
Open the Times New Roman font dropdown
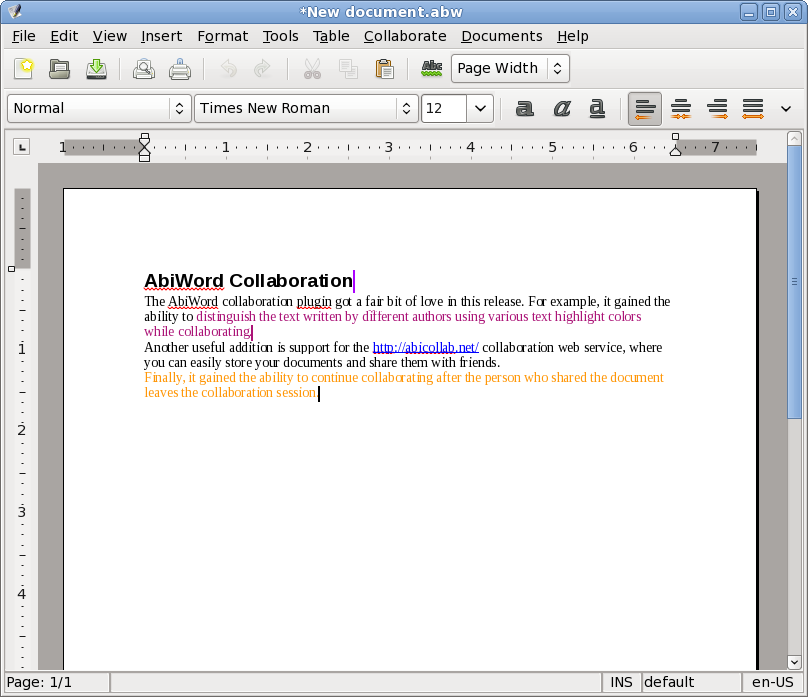[x=306, y=108]
